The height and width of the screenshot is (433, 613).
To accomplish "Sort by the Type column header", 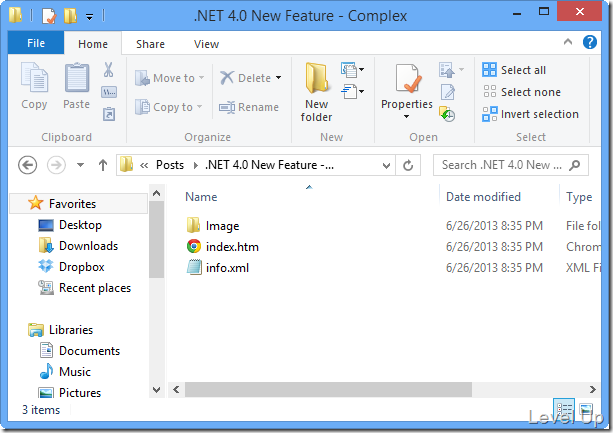I will (x=579, y=197).
